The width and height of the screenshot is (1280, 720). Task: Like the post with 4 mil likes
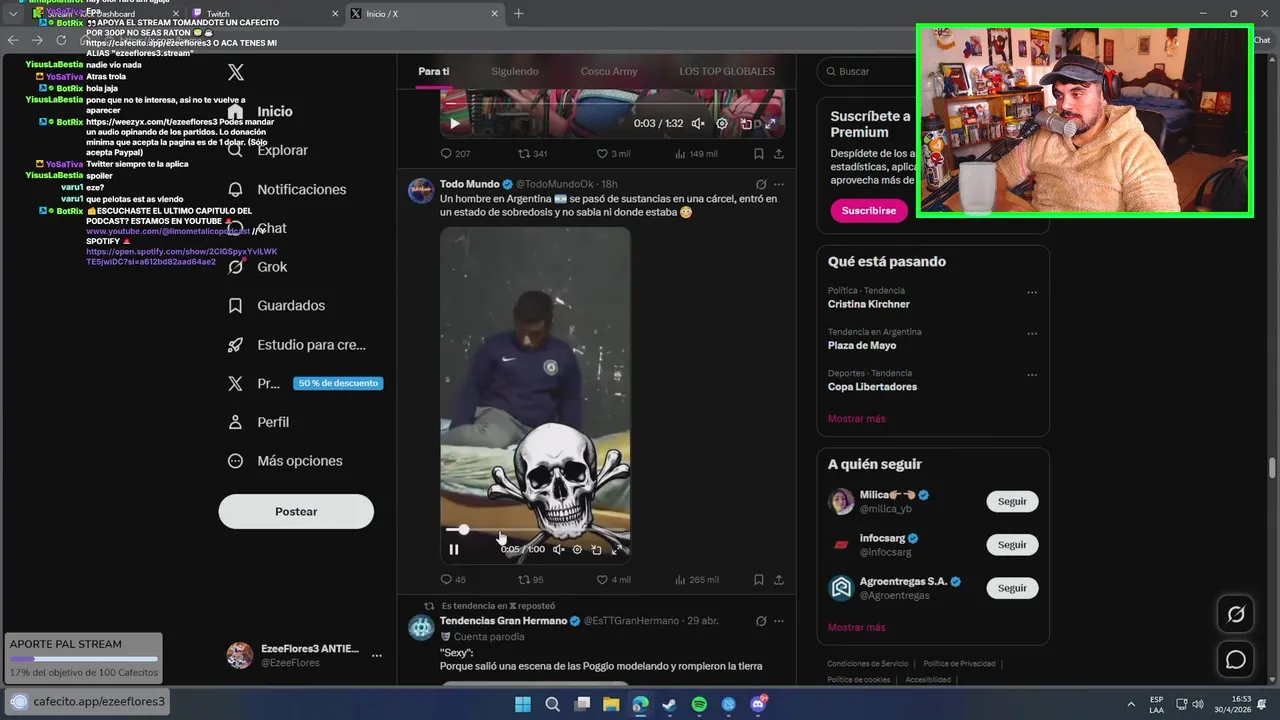pos(613,580)
